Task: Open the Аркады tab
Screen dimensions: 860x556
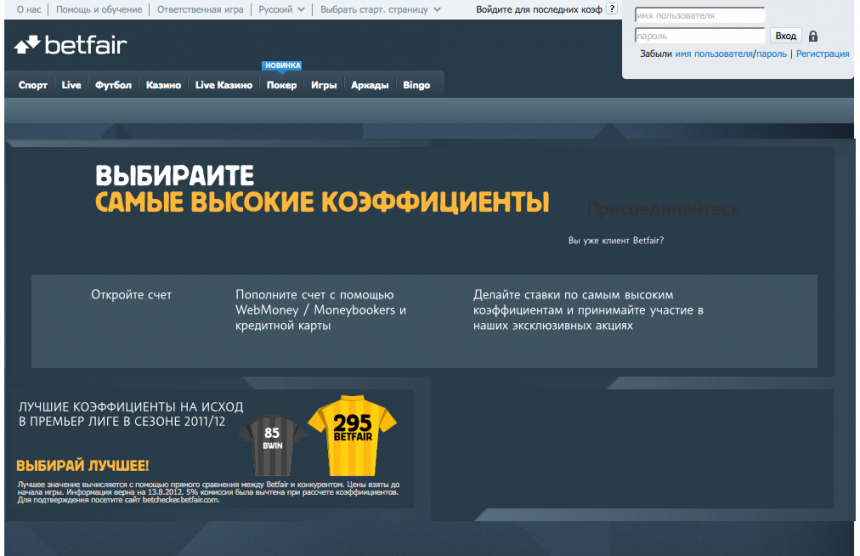Action: coord(370,86)
